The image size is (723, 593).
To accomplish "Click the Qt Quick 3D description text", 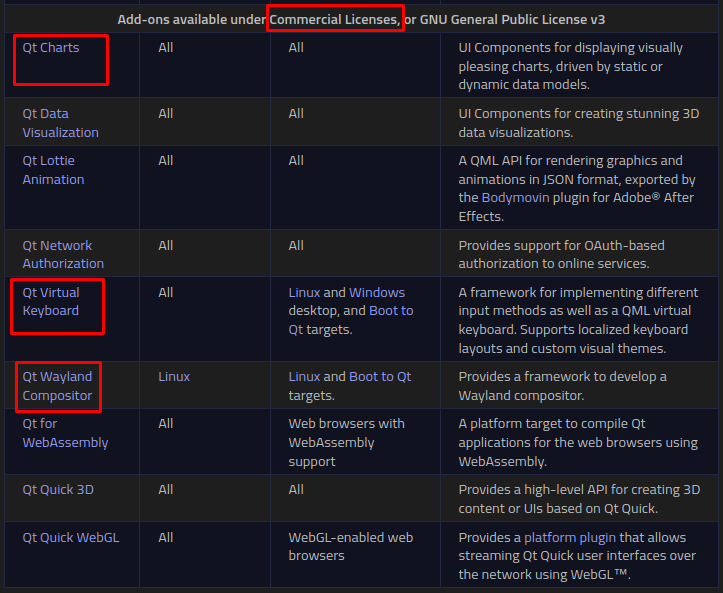I will click(579, 498).
